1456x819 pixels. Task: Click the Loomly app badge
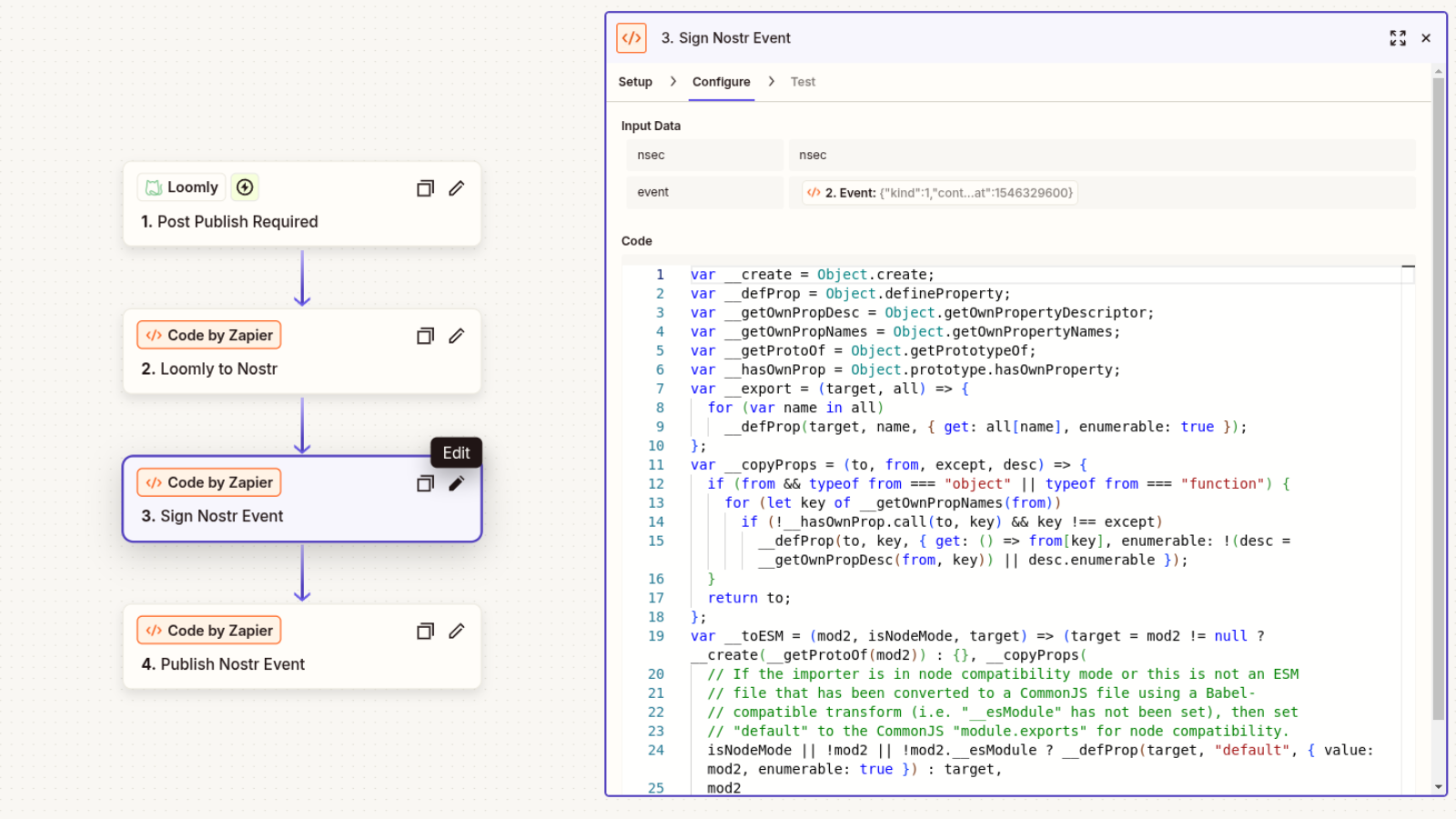tap(182, 187)
